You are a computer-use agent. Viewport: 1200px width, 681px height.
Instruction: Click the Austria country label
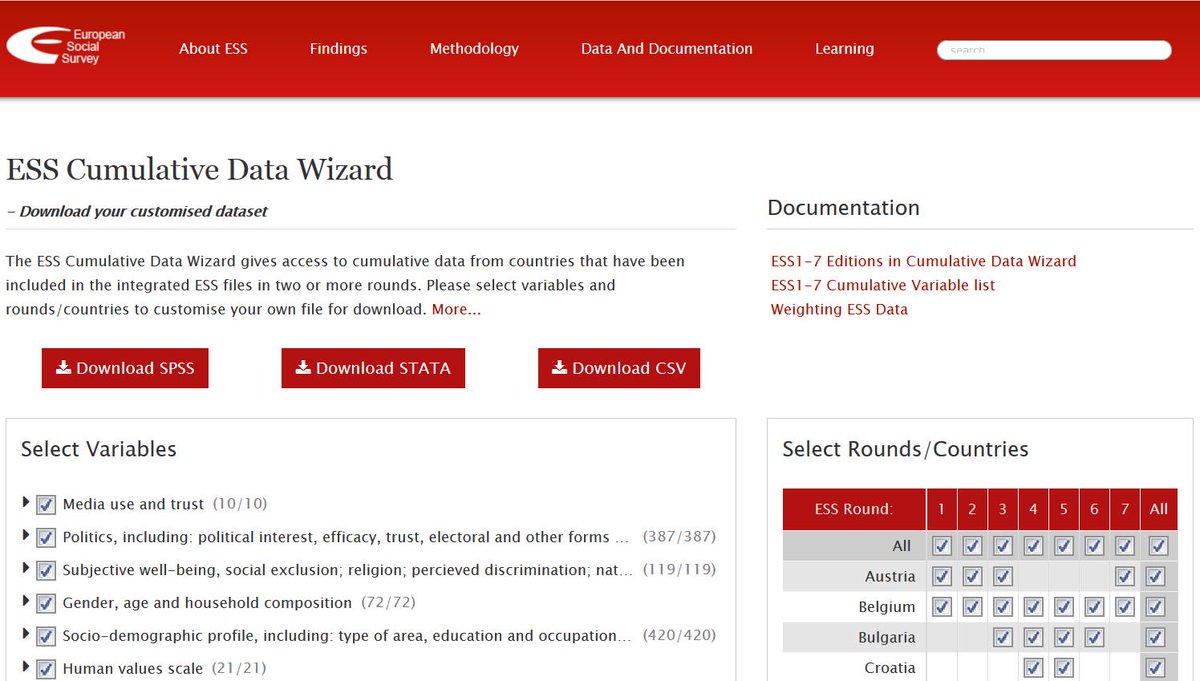tap(890, 577)
